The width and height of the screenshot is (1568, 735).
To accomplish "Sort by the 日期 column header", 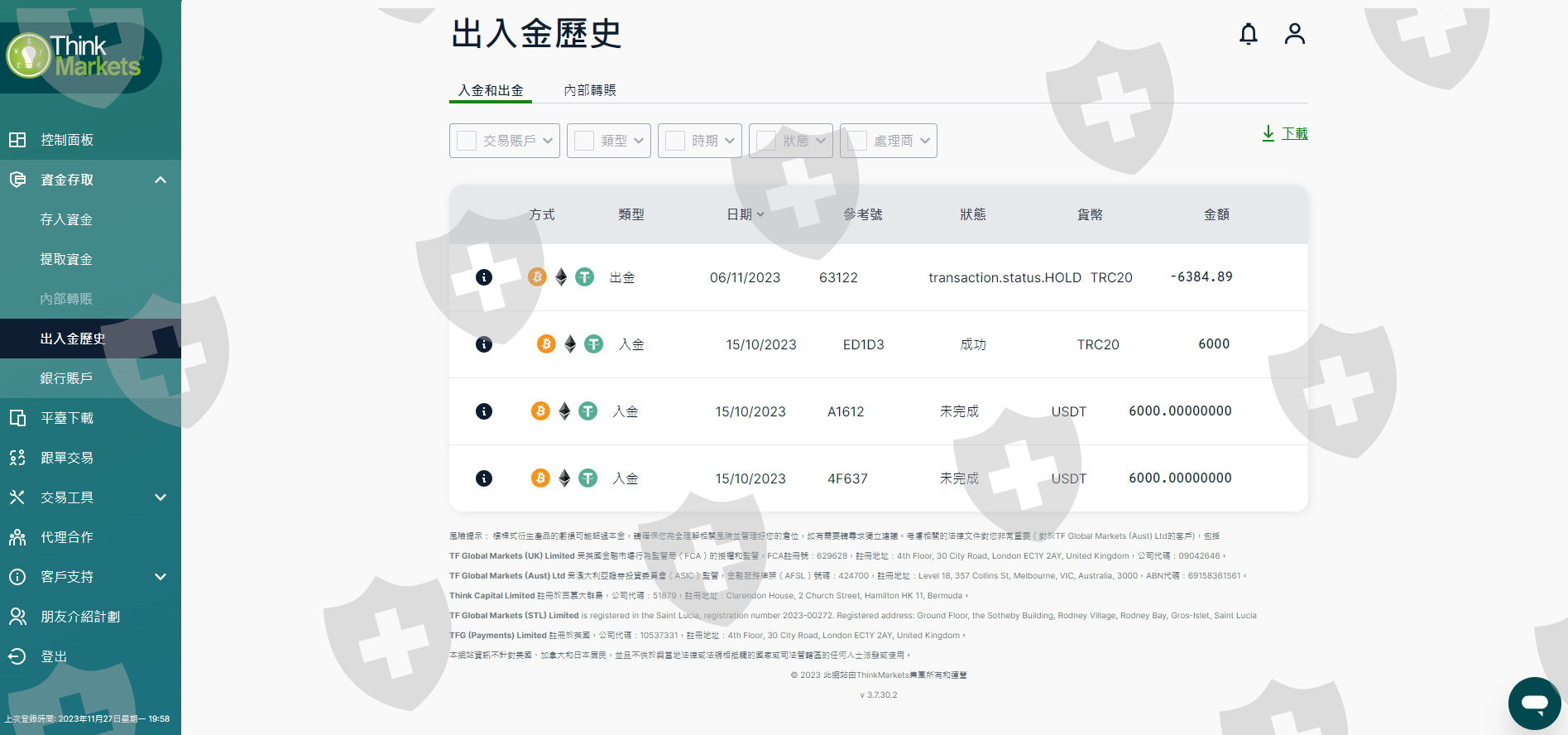I will click(745, 214).
